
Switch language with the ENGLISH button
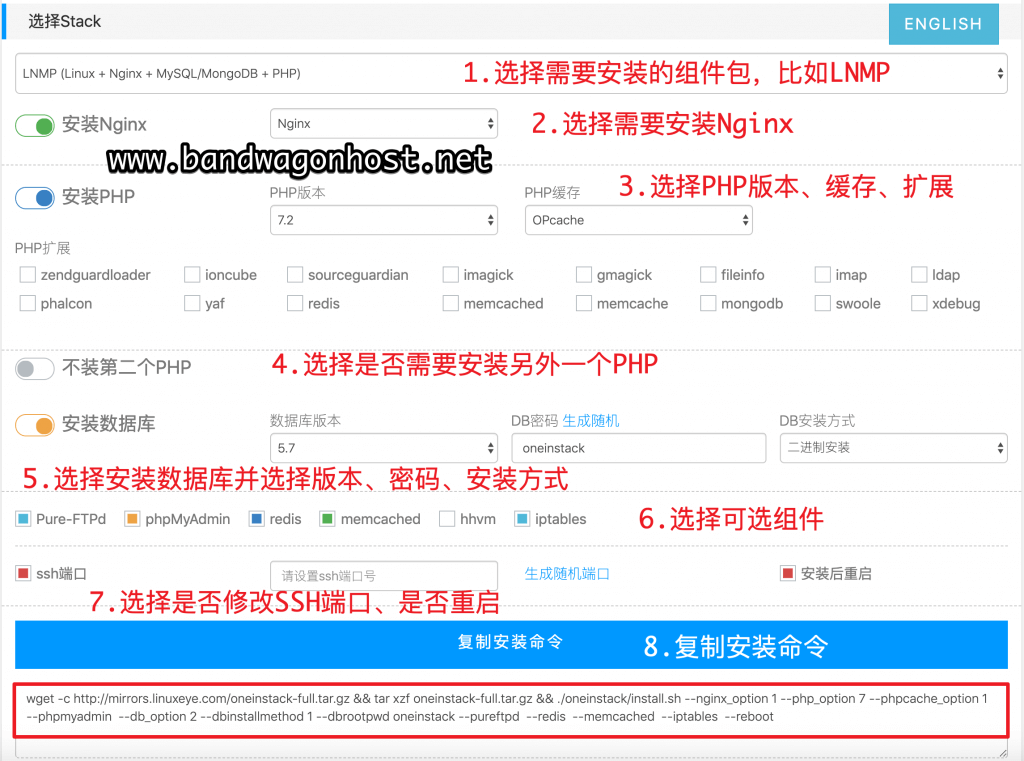943,24
